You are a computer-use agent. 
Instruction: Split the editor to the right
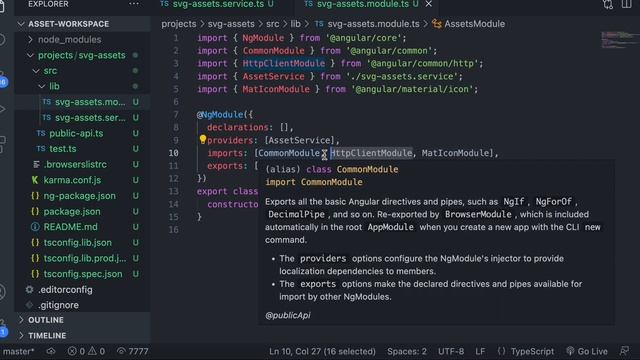tap(627, 4)
